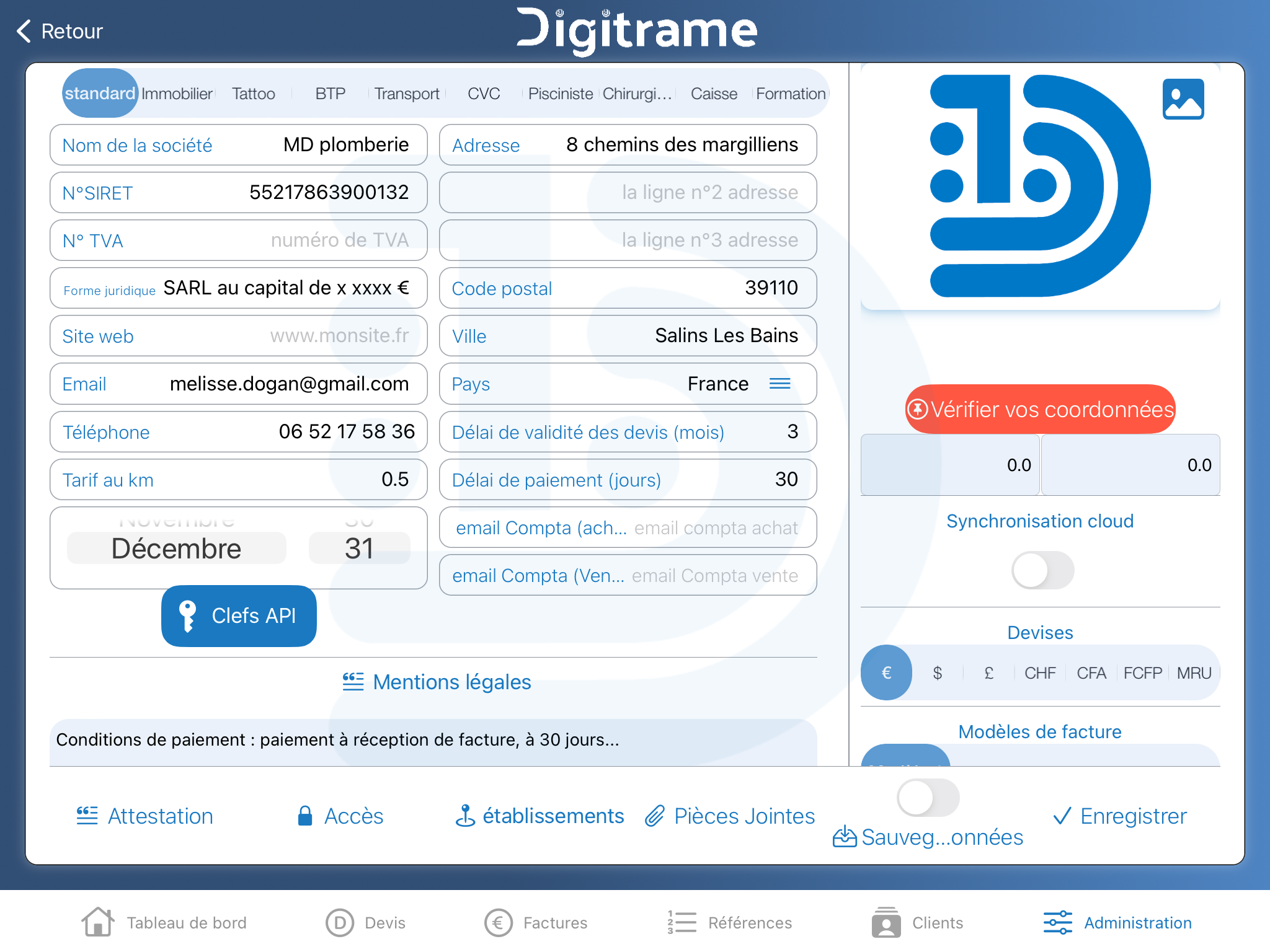Switch to the standard profile tab
The height and width of the screenshot is (952, 1270).
click(100, 93)
